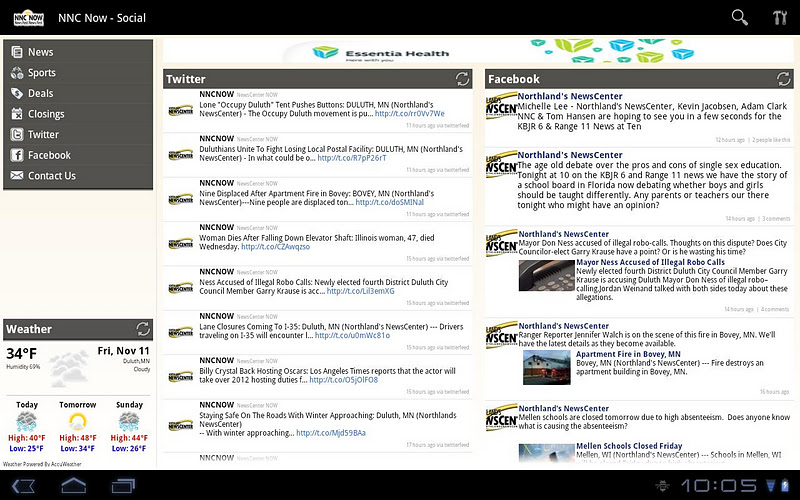The width and height of the screenshot is (800, 500).
Task: Open link http://t.co/rr0Vv7We
Action: pyautogui.click(x=410, y=114)
